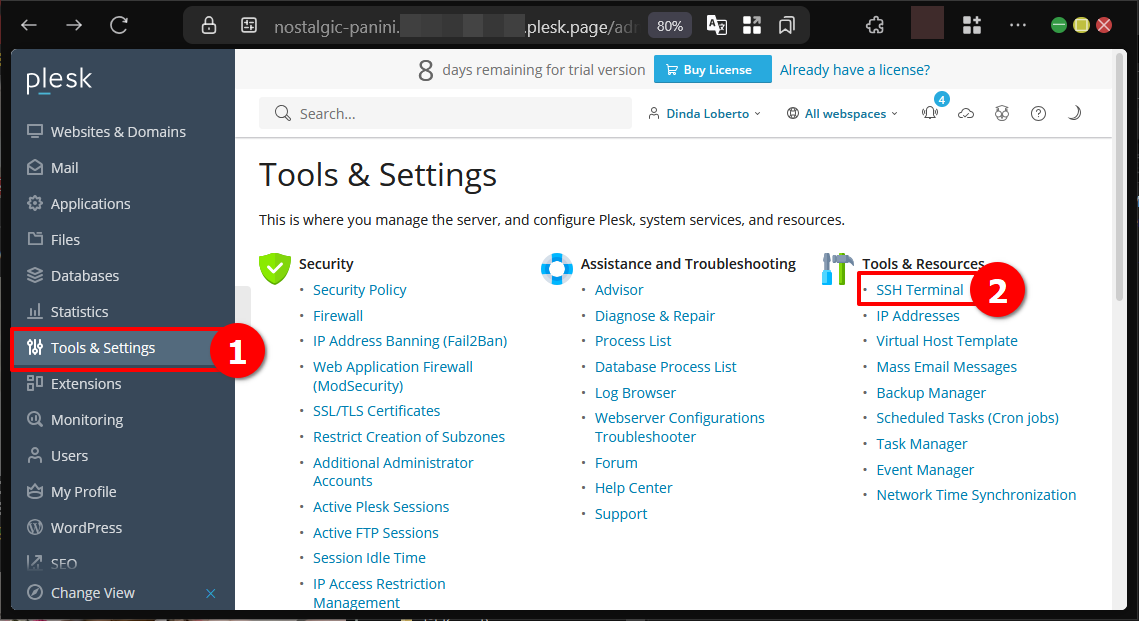The image size is (1139, 621).
Task: Click the cloud icon in header
Action: coord(966,114)
